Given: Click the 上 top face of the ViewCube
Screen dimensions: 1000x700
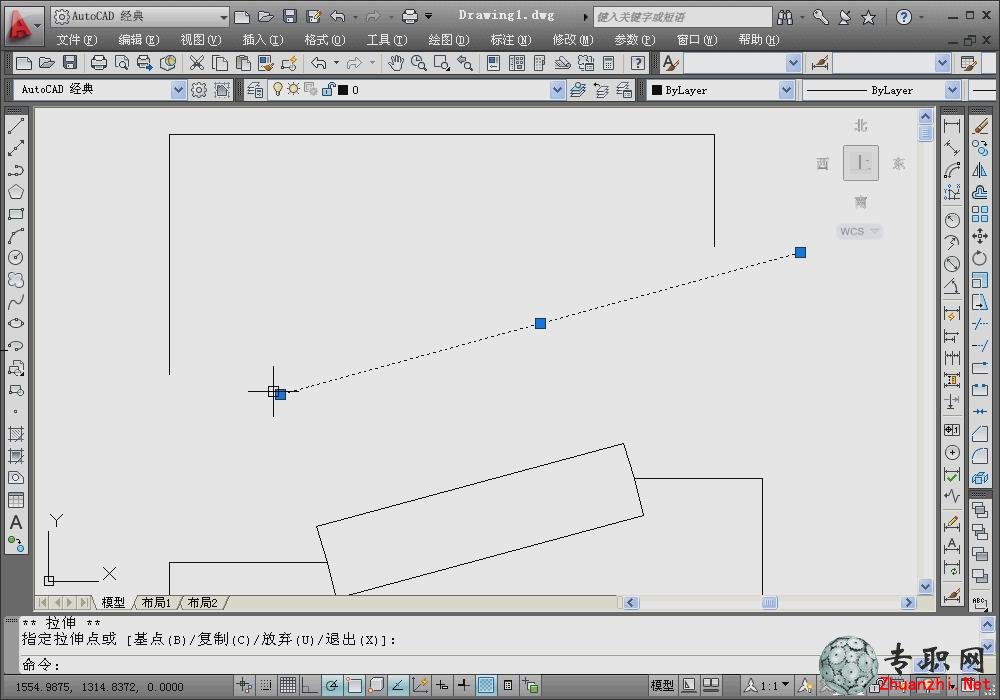Looking at the screenshot, I should point(861,163).
